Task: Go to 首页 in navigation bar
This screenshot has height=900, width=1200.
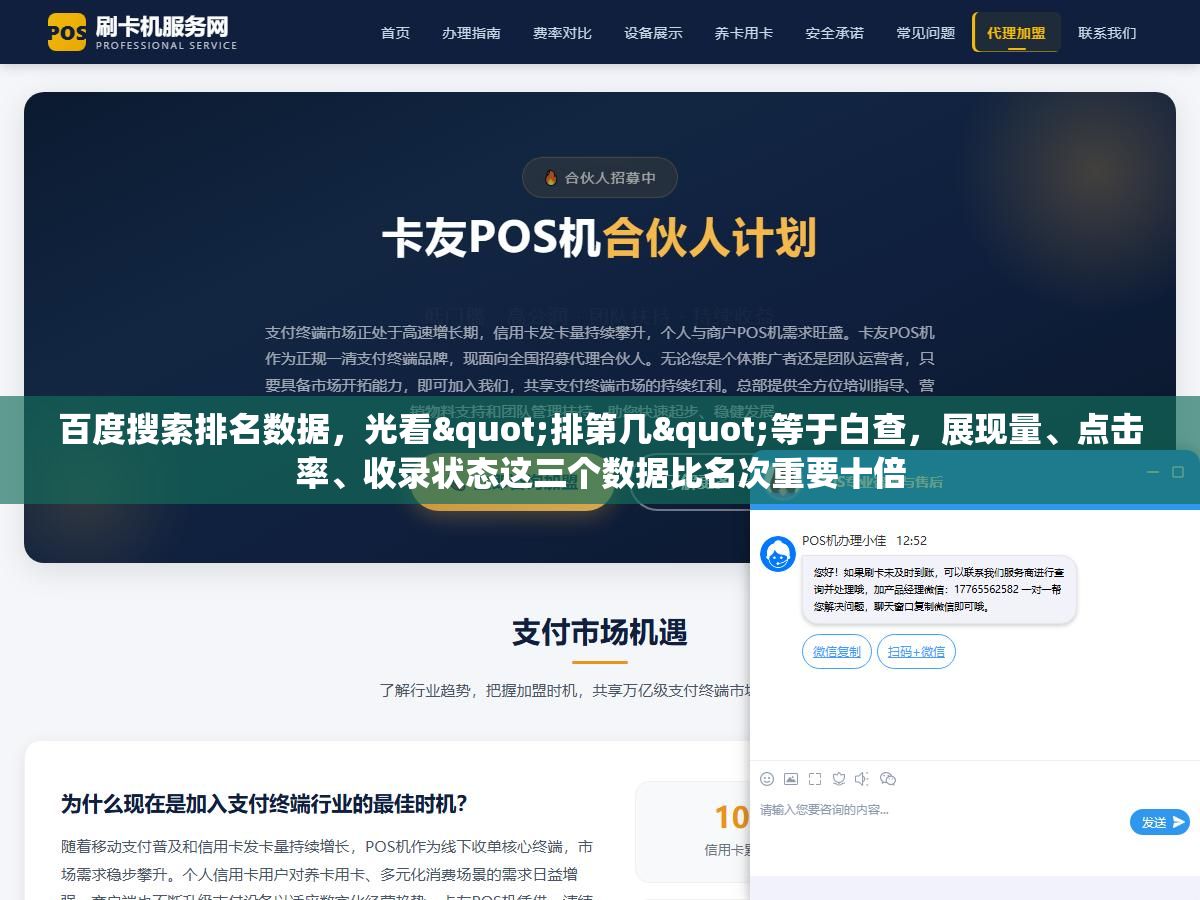Action: click(395, 33)
